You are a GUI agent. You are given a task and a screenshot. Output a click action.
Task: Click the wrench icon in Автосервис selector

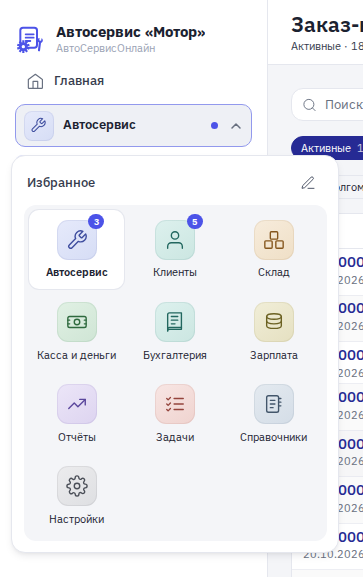click(39, 126)
